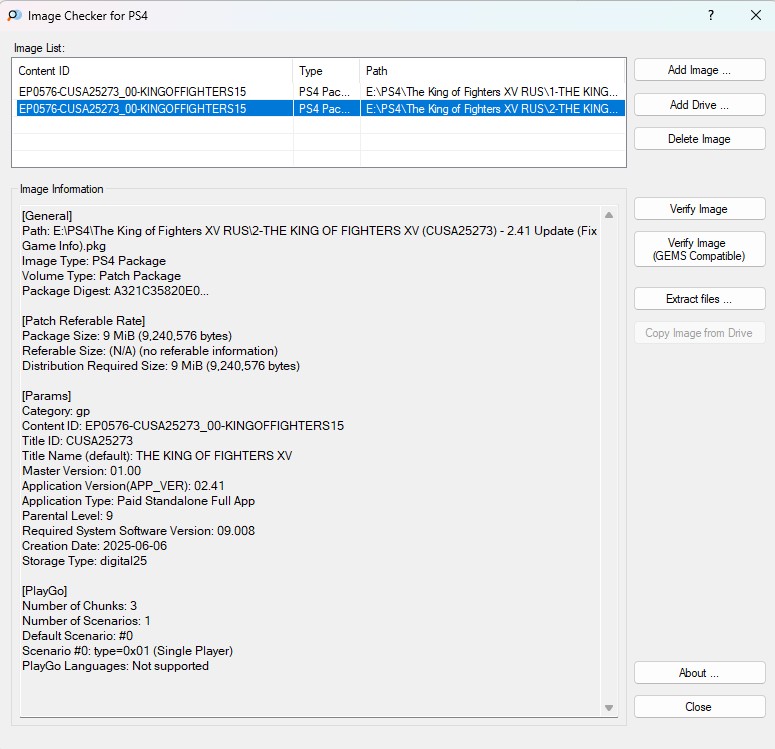Image resolution: width=775 pixels, height=749 pixels.
Task: Click the Creation Date: 2025-06-06 line
Action: coord(94,546)
